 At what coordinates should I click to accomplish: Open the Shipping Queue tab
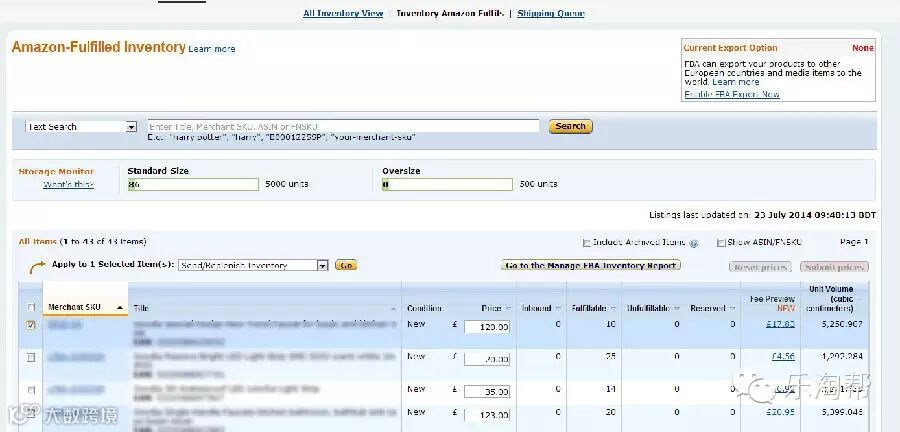(551, 13)
